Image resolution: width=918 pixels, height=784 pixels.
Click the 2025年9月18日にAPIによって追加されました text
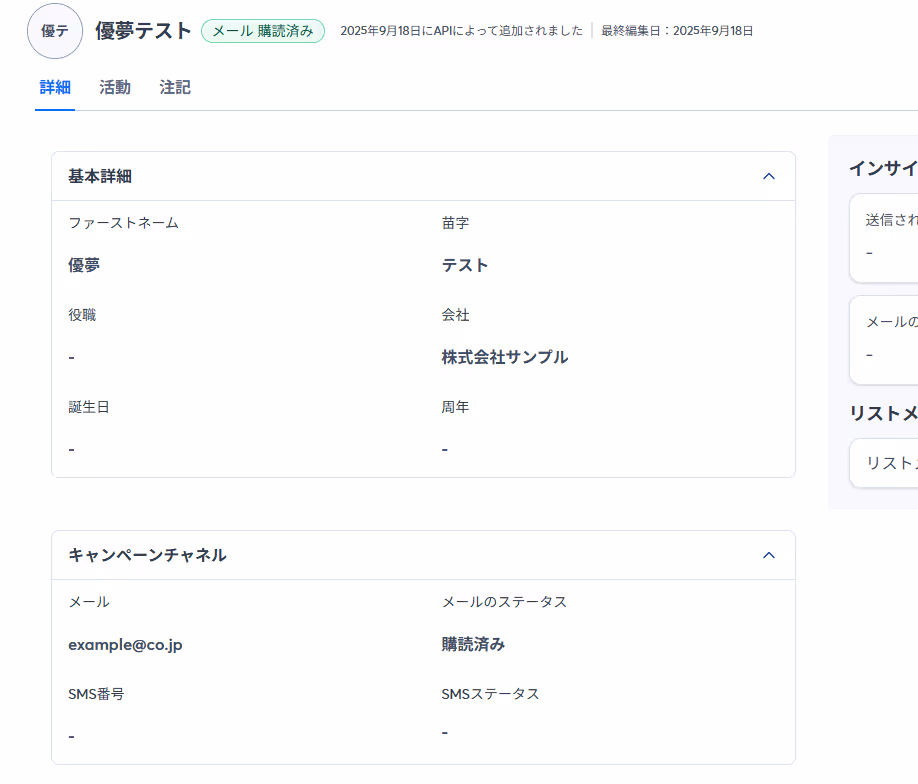[461, 30]
